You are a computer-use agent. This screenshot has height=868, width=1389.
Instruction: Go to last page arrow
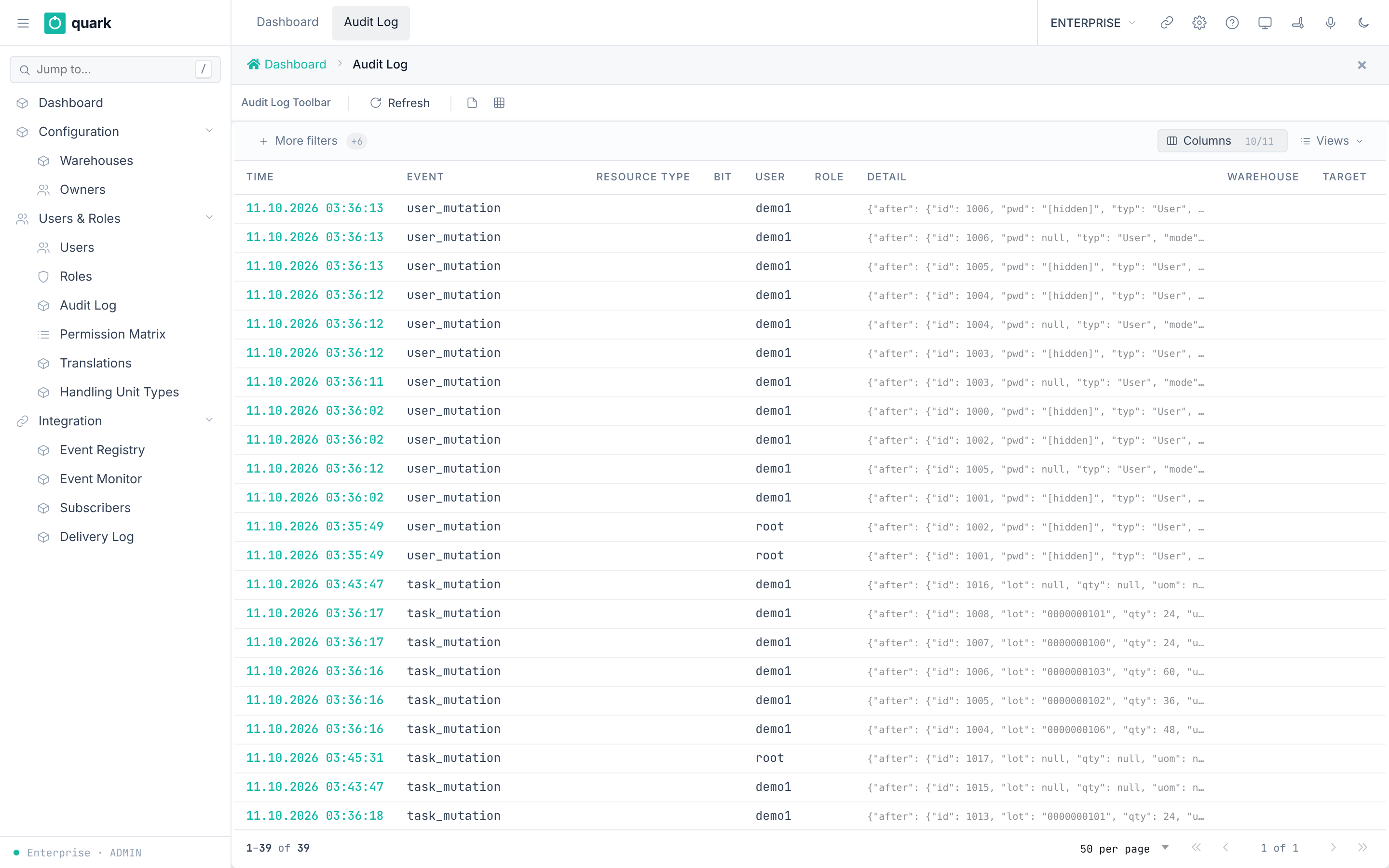click(x=1362, y=848)
